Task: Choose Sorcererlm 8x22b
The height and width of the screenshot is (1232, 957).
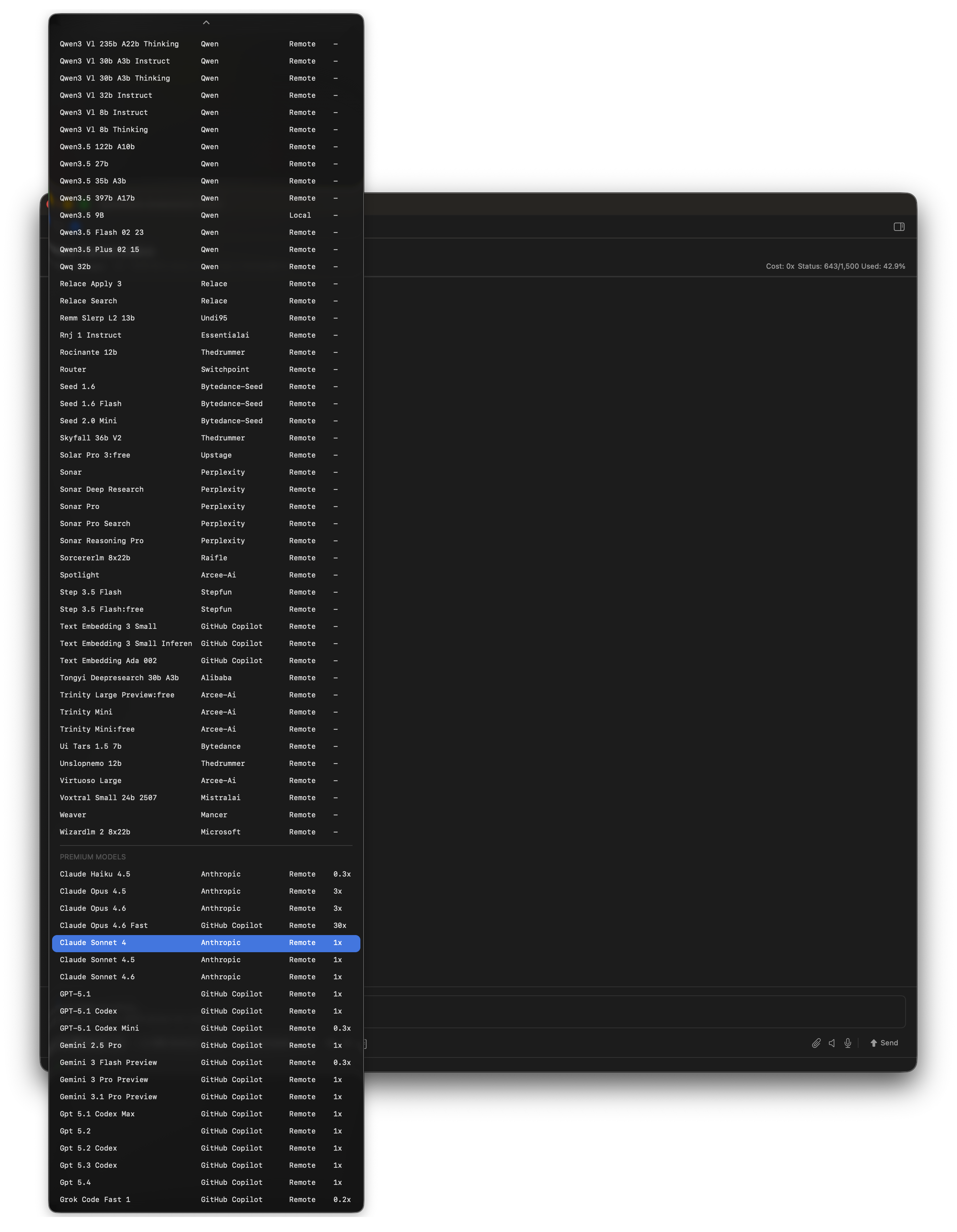Action: pos(206,558)
